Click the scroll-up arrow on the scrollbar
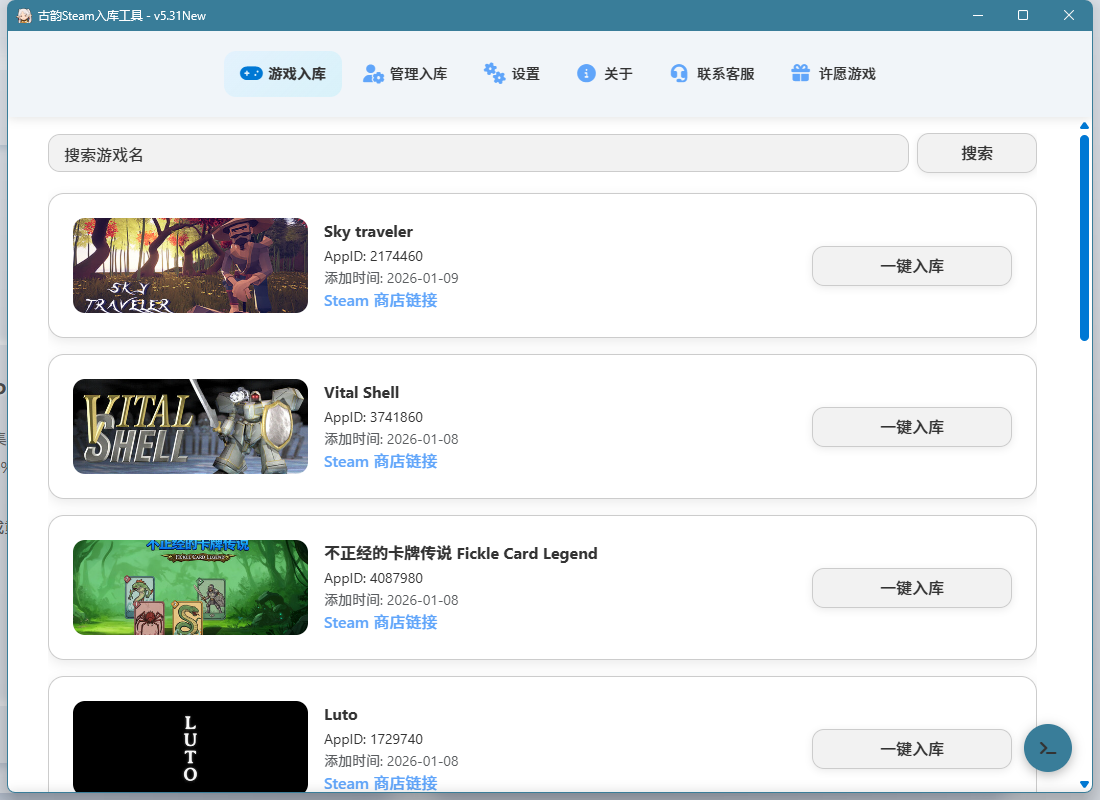This screenshot has height=800, width=1100. tap(1084, 125)
